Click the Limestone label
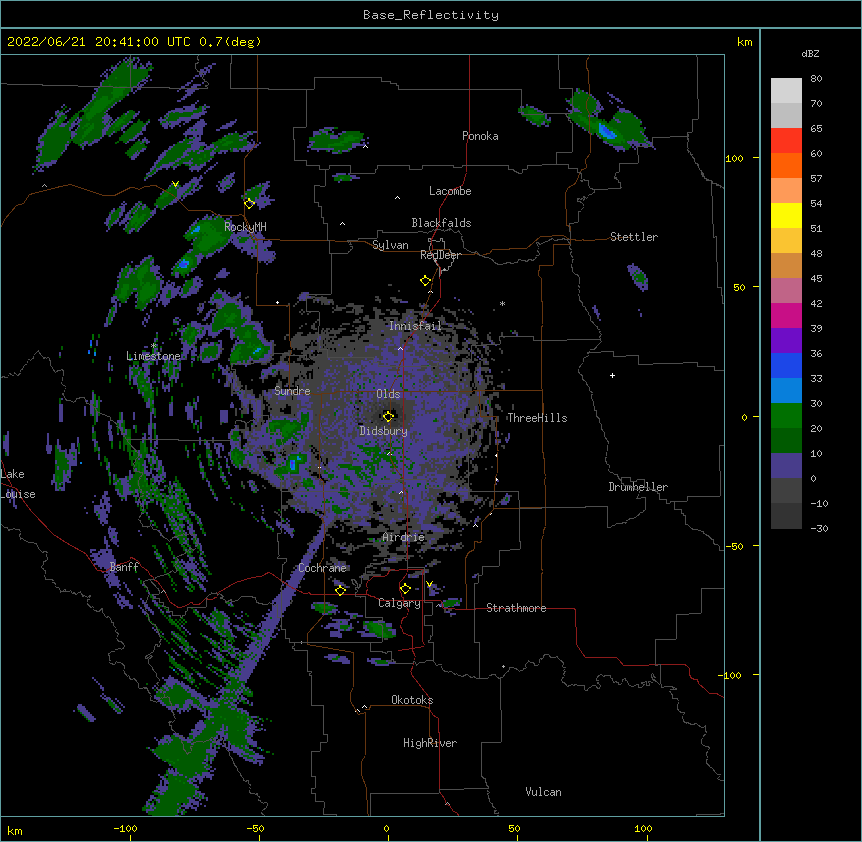The width and height of the screenshot is (862, 842). [153, 356]
